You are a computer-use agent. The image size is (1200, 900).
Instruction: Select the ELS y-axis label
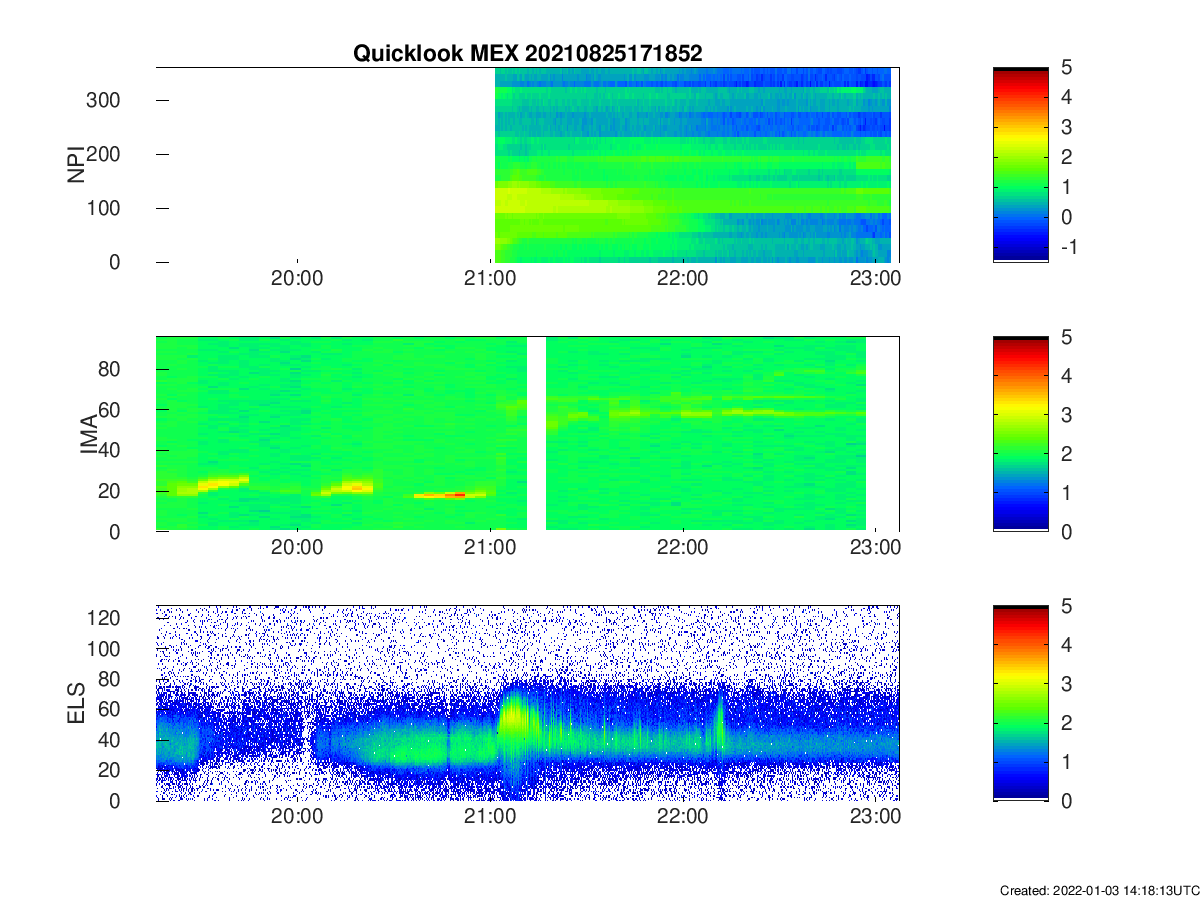coord(75,703)
